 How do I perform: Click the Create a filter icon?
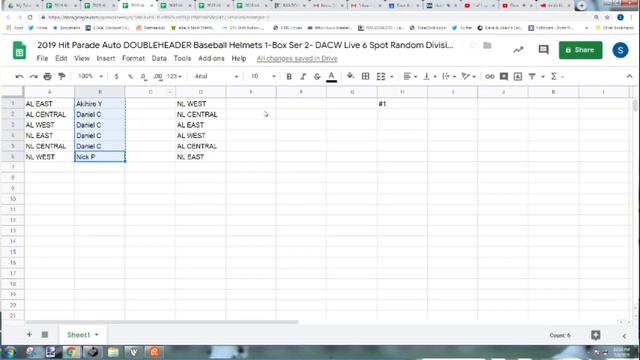coord(532,76)
